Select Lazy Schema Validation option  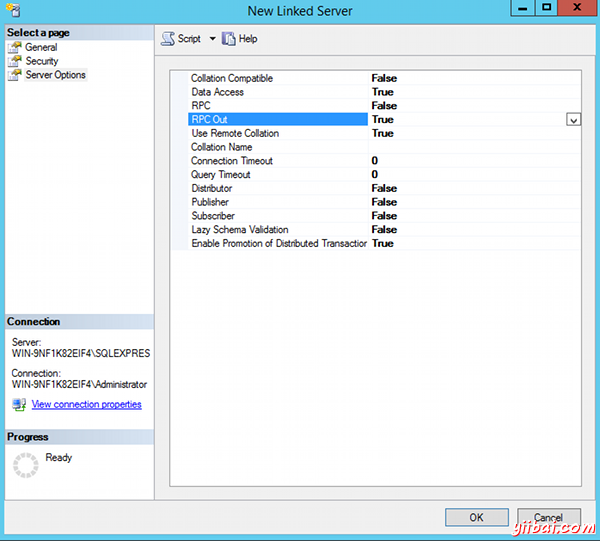240,230
